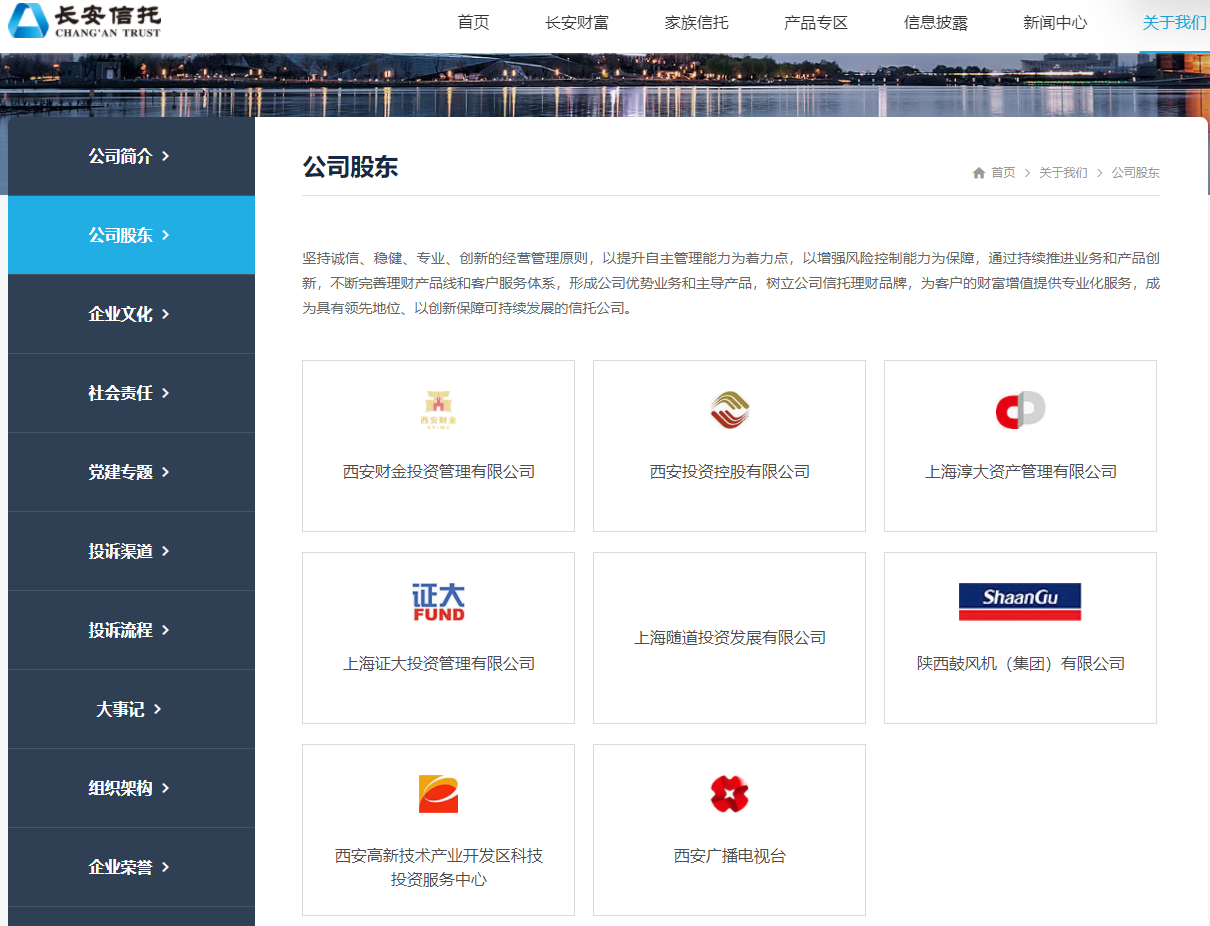Open the 投诉渠道 sidebar item
Image resolution: width=1210 pixels, height=926 pixels.
click(130, 551)
